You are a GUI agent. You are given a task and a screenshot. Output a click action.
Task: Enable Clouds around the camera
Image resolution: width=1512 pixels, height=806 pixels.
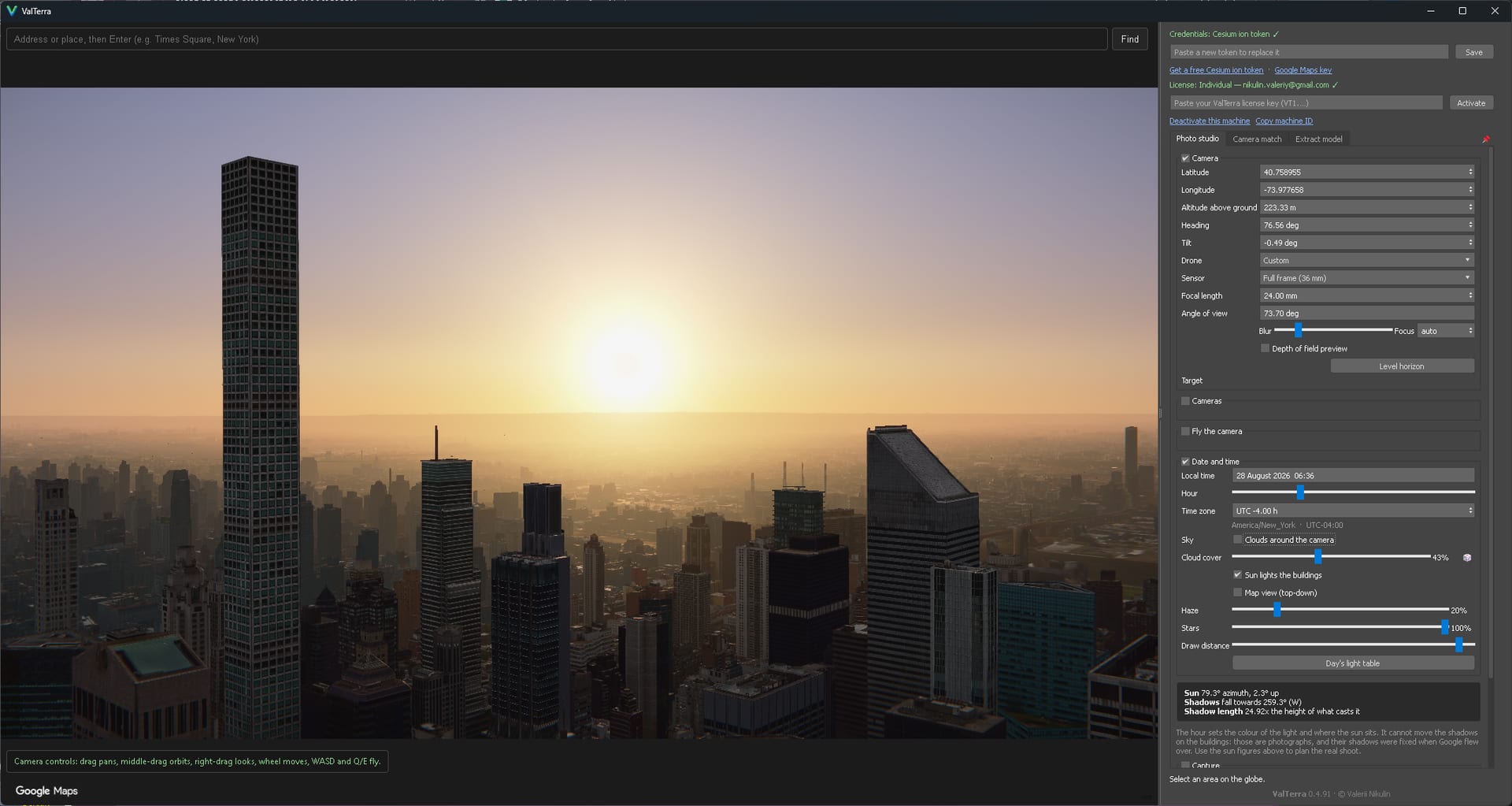(1238, 540)
